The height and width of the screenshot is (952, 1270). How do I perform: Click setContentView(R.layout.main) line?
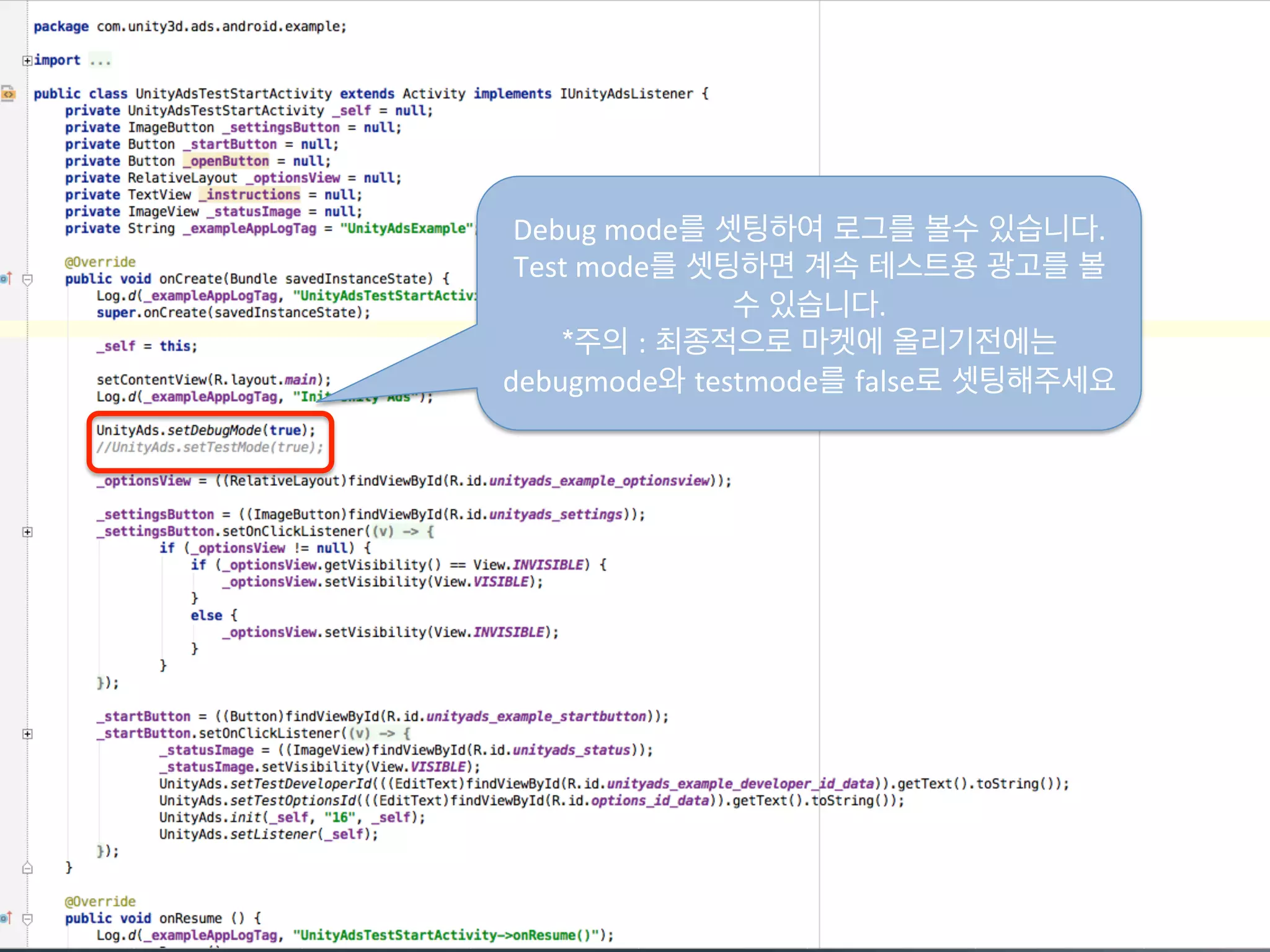(213, 379)
